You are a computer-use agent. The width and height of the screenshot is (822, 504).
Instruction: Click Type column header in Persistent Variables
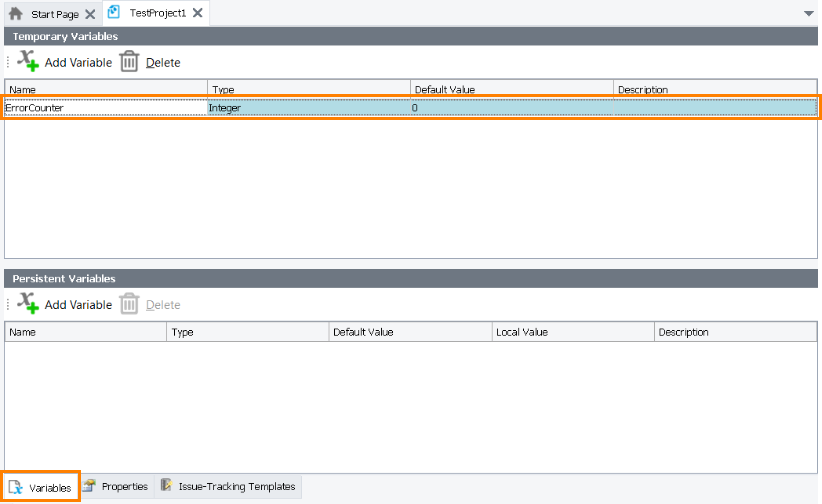click(x=248, y=332)
